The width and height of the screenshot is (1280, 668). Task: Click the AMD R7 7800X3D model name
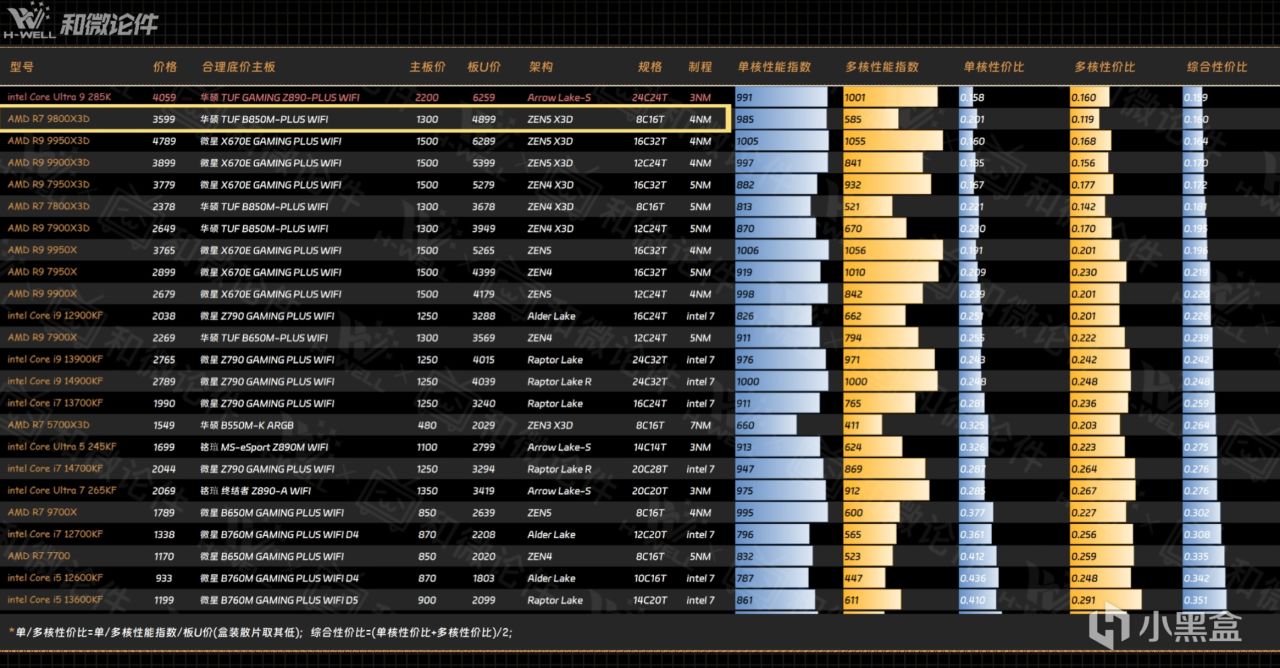(x=48, y=206)
